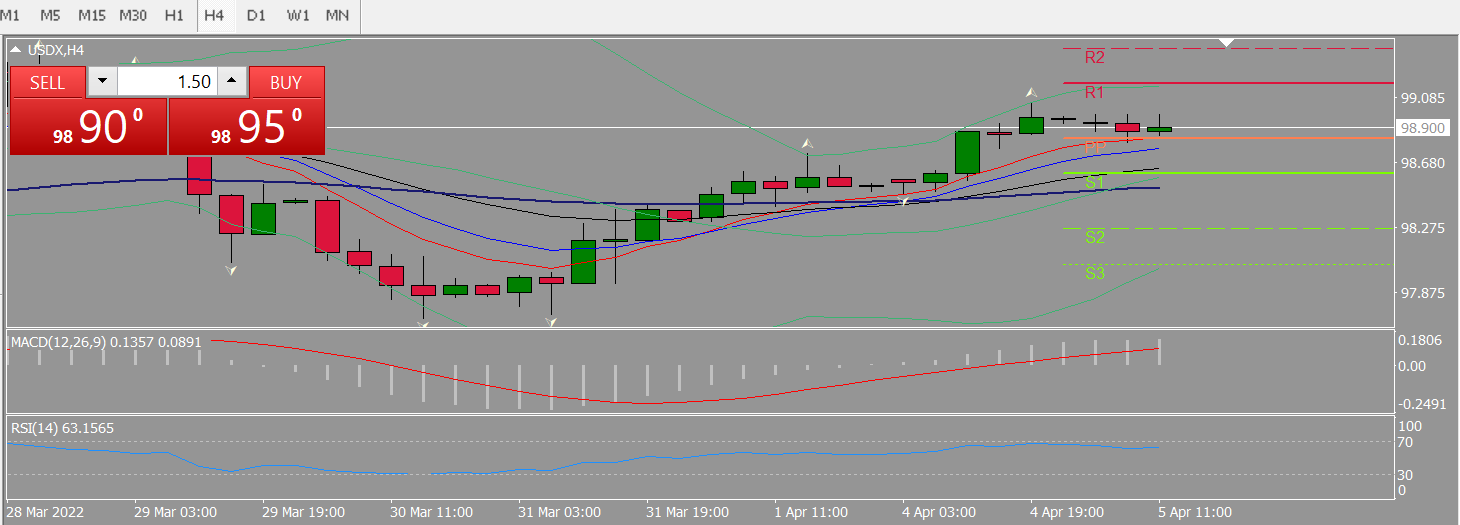Click the R1 resistance pivot line label
This screenshot has width=1460, height=525.
coord(1094,92)
